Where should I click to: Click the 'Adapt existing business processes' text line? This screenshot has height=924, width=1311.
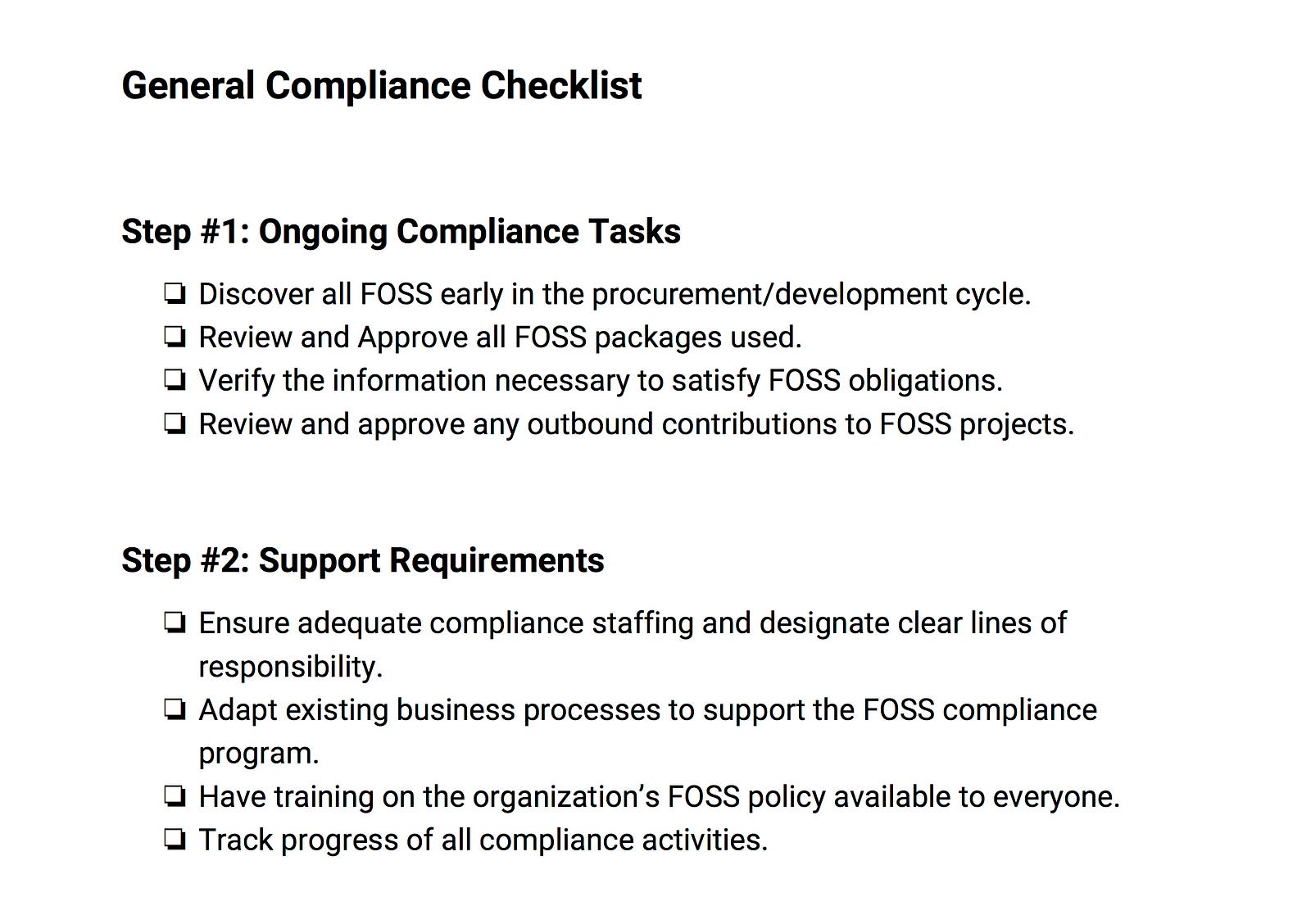647,710
